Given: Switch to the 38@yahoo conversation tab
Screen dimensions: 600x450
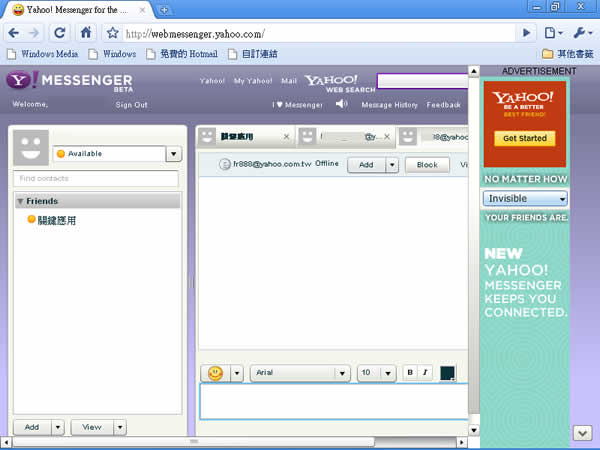Looking at the screenshot, I should pyautogui.click(x=434, y=137).
